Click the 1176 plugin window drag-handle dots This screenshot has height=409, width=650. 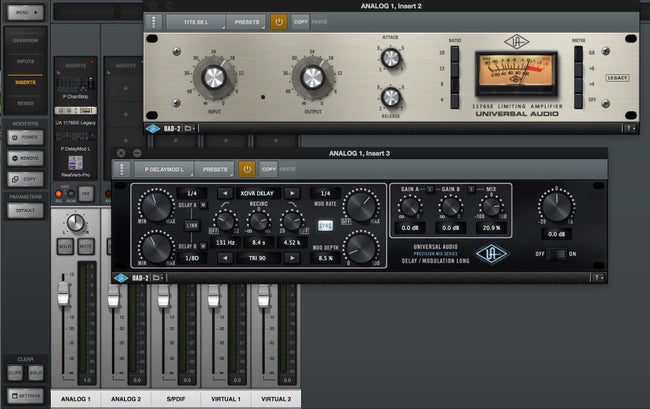152,20
